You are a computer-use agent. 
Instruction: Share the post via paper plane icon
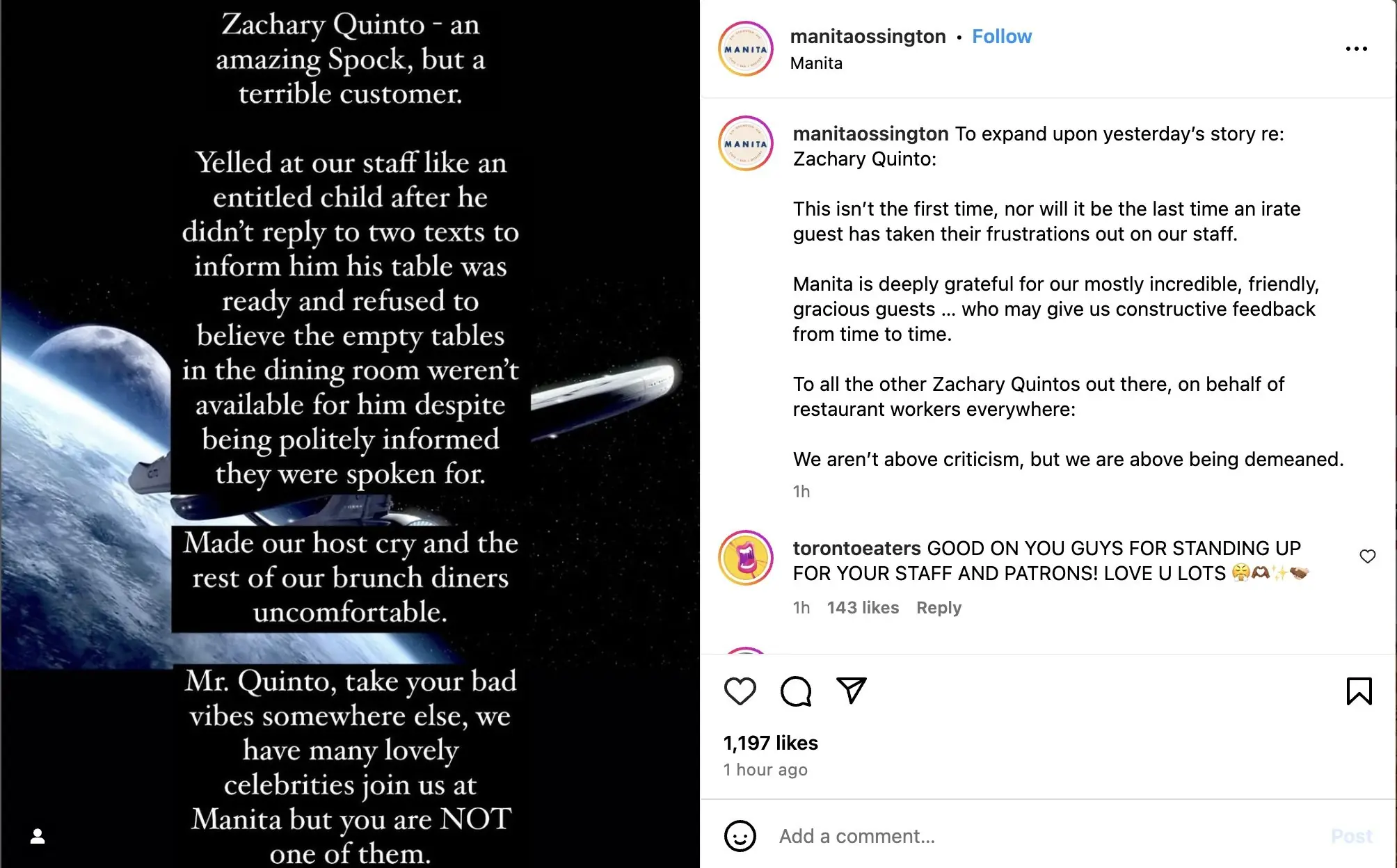click(x=851, y=690)
